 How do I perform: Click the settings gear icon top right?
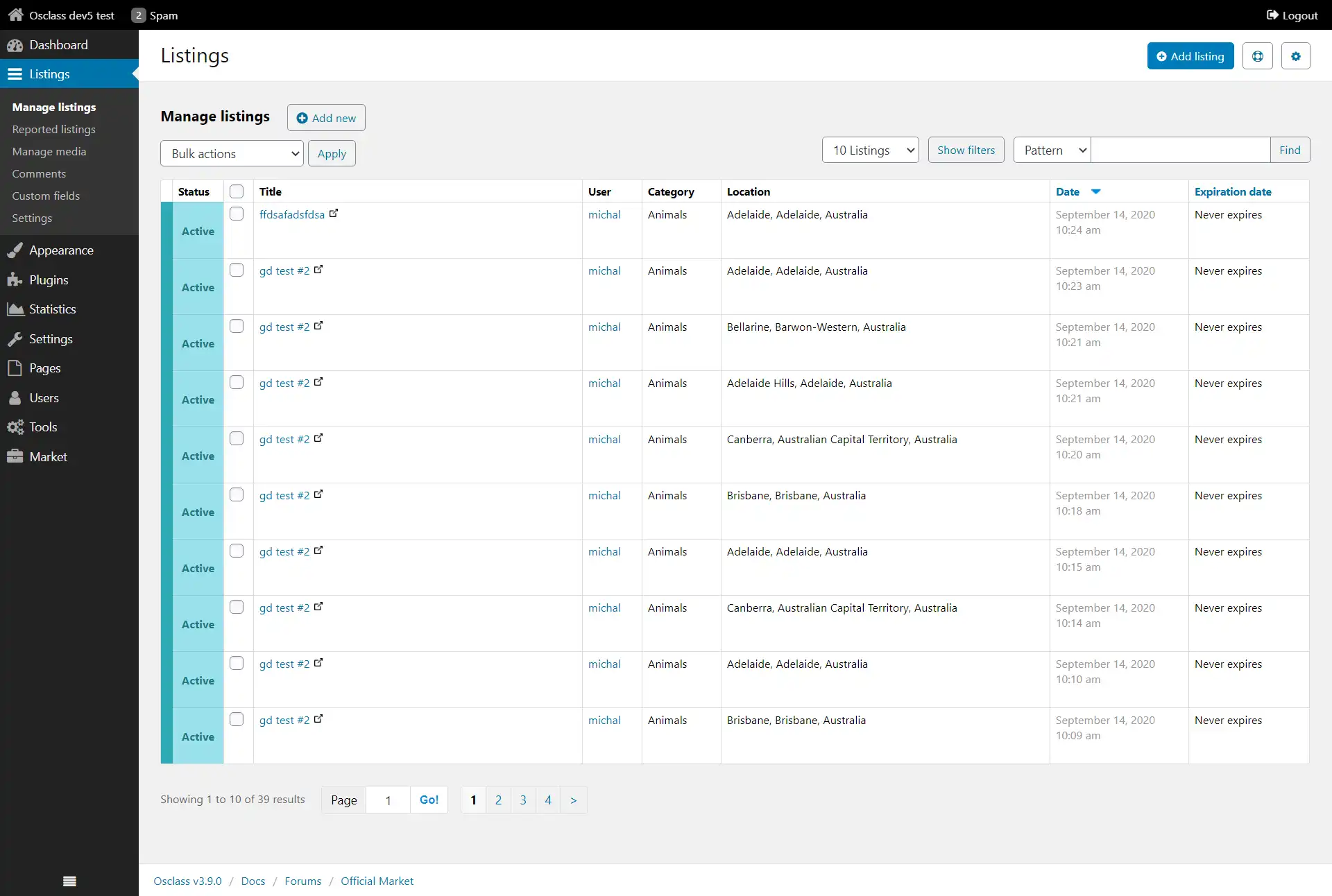[x=1296, y=56]
